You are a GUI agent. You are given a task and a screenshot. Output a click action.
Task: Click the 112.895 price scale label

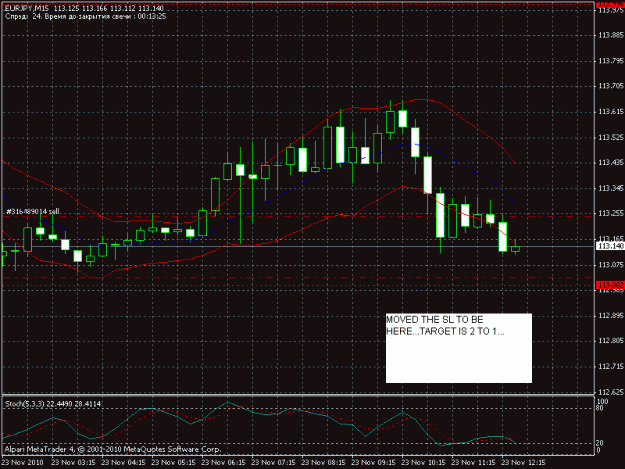coord(611,316)
